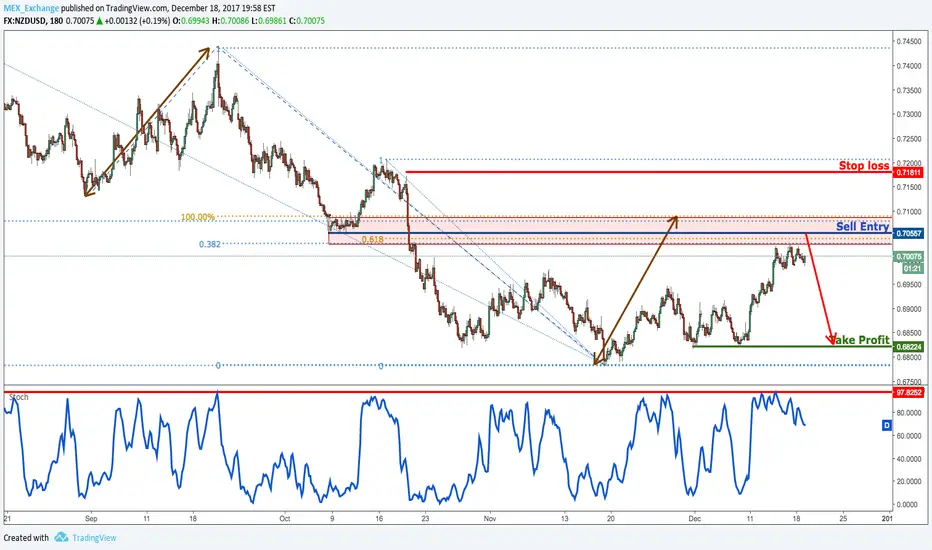Click the 0.69500 price axis label
Image resolution: width=932 pixels, height=550 pixels.
pos(909,285)
